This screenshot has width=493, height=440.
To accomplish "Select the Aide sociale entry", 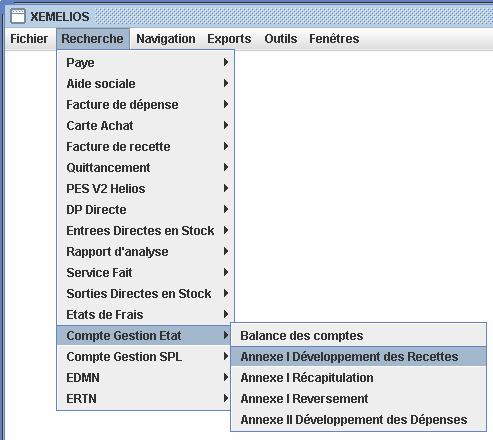I will click(146, 83).
